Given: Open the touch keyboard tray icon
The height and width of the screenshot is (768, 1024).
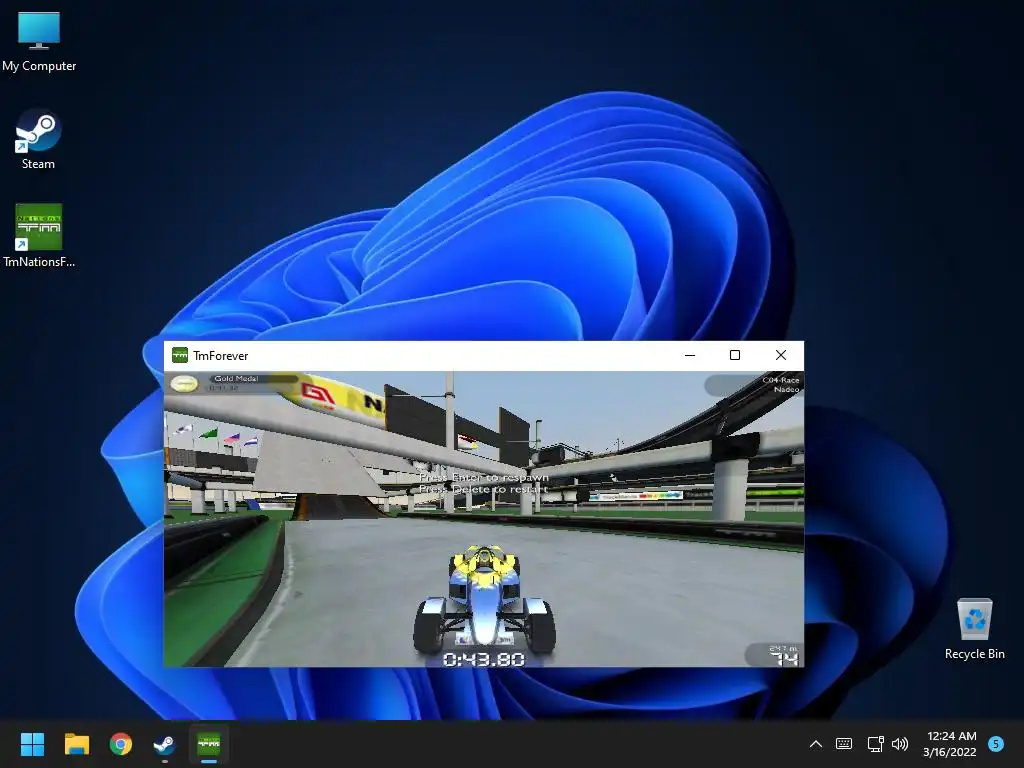Looking at the screenshot, I should click(844, 744).
